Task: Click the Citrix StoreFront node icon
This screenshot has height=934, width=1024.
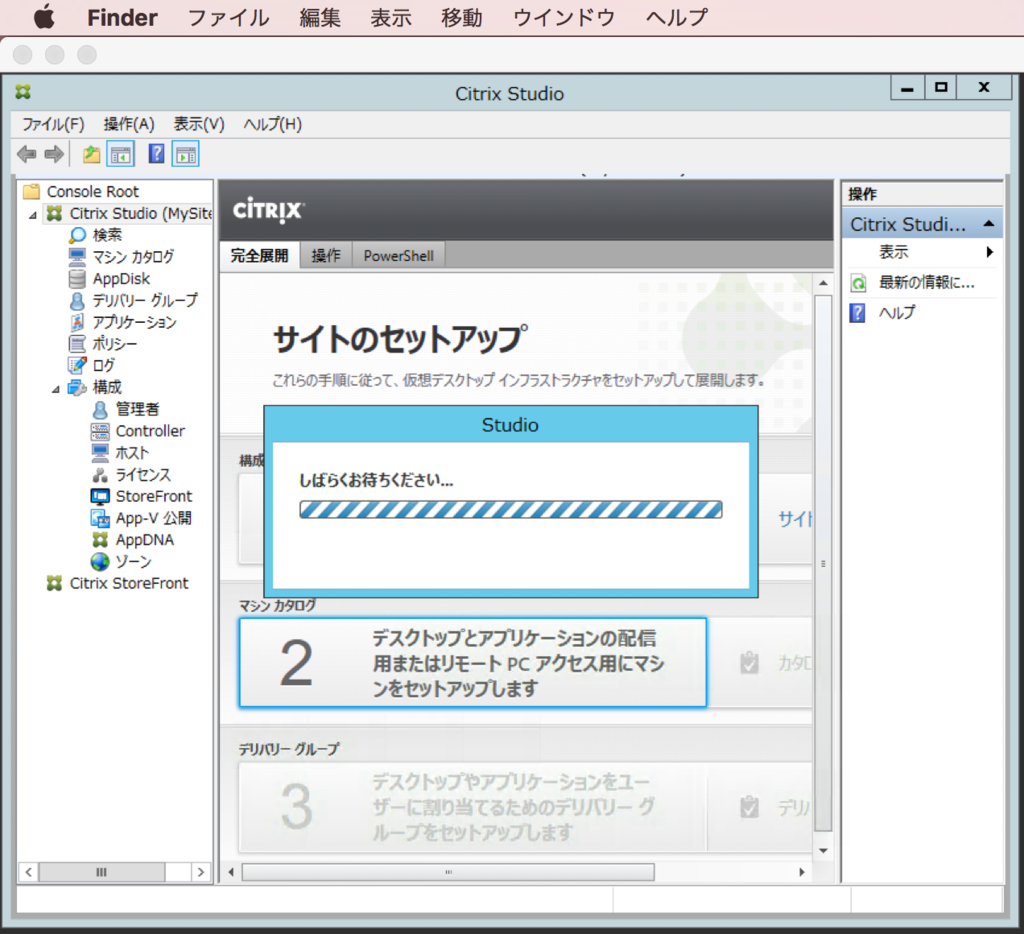Action: pos(54,583)
